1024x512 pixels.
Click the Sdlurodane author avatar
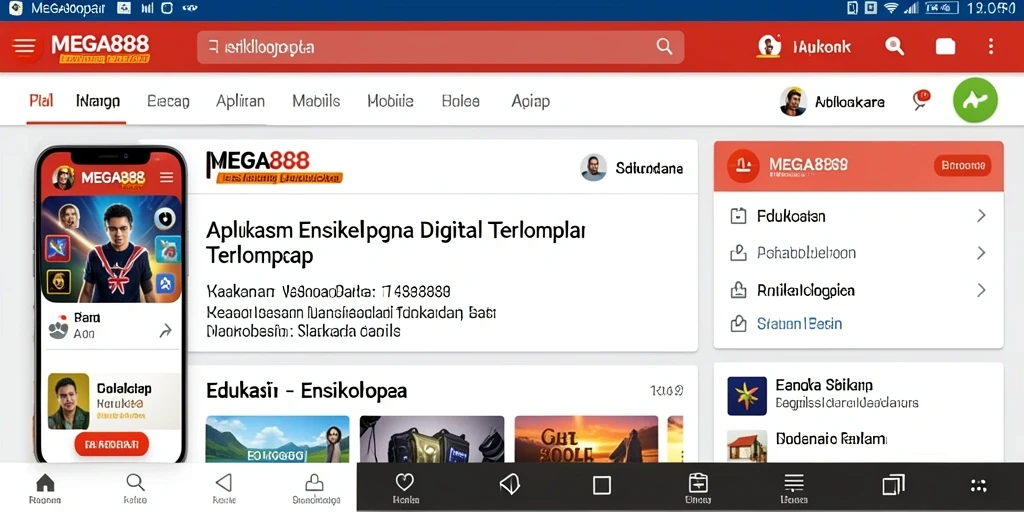pos(594,168)
